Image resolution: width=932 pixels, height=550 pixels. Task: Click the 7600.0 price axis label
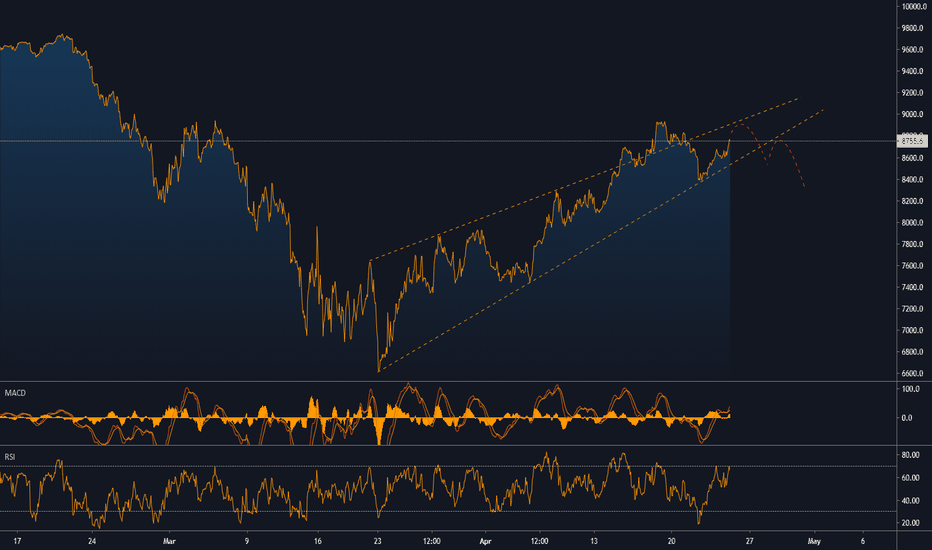tap(912, 266)
